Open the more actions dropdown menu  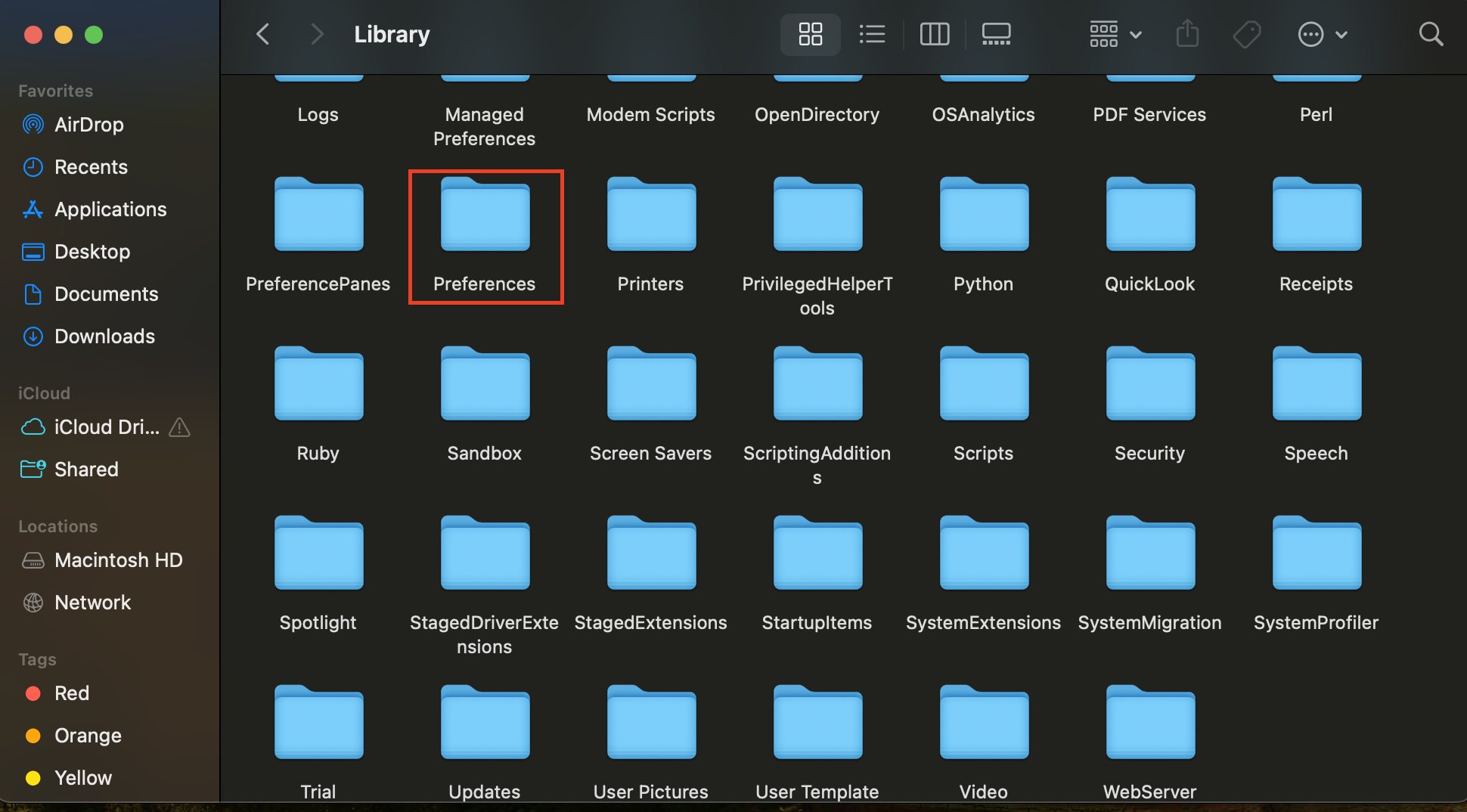(1323, 34)
